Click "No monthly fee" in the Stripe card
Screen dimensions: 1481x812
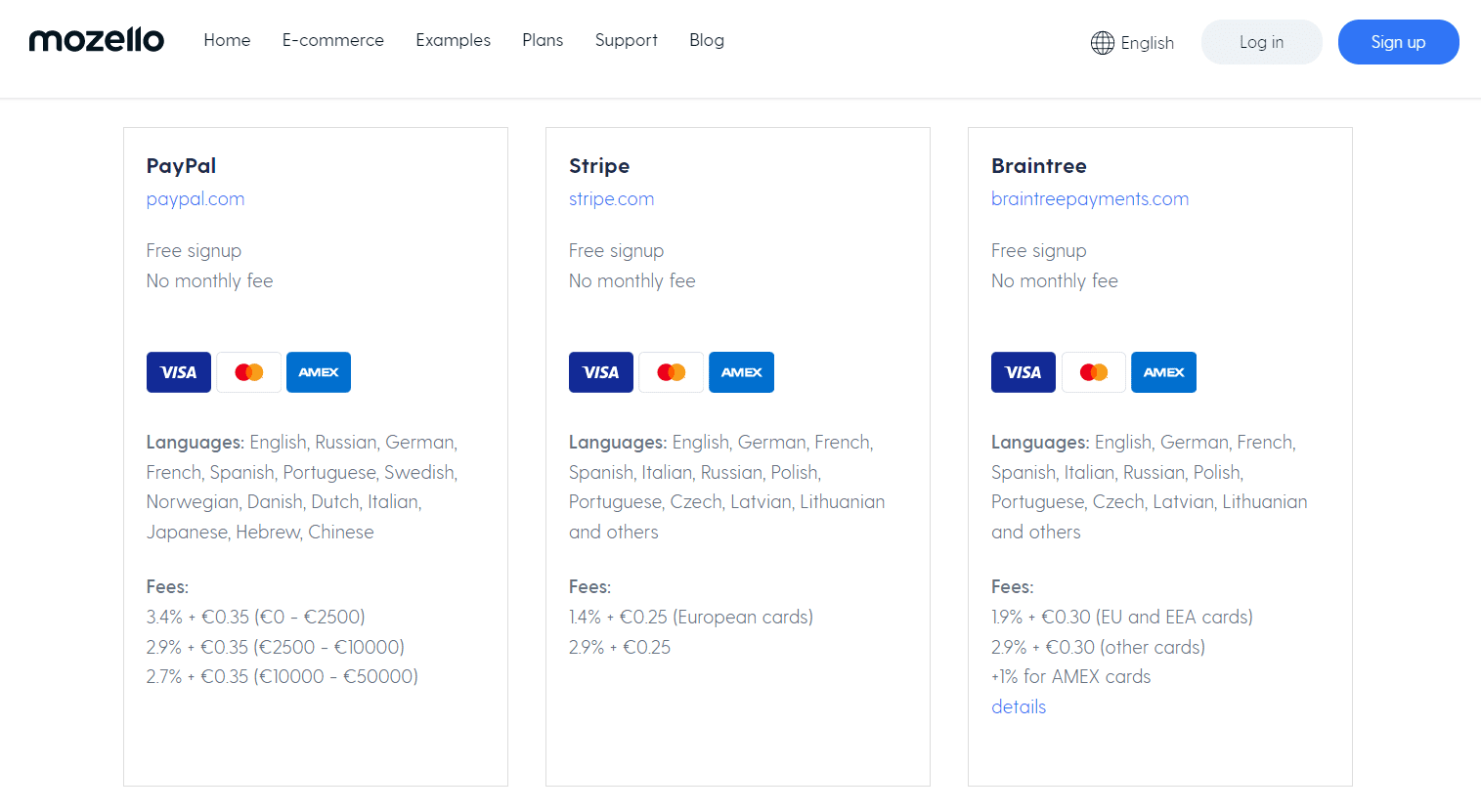[632, 280]
